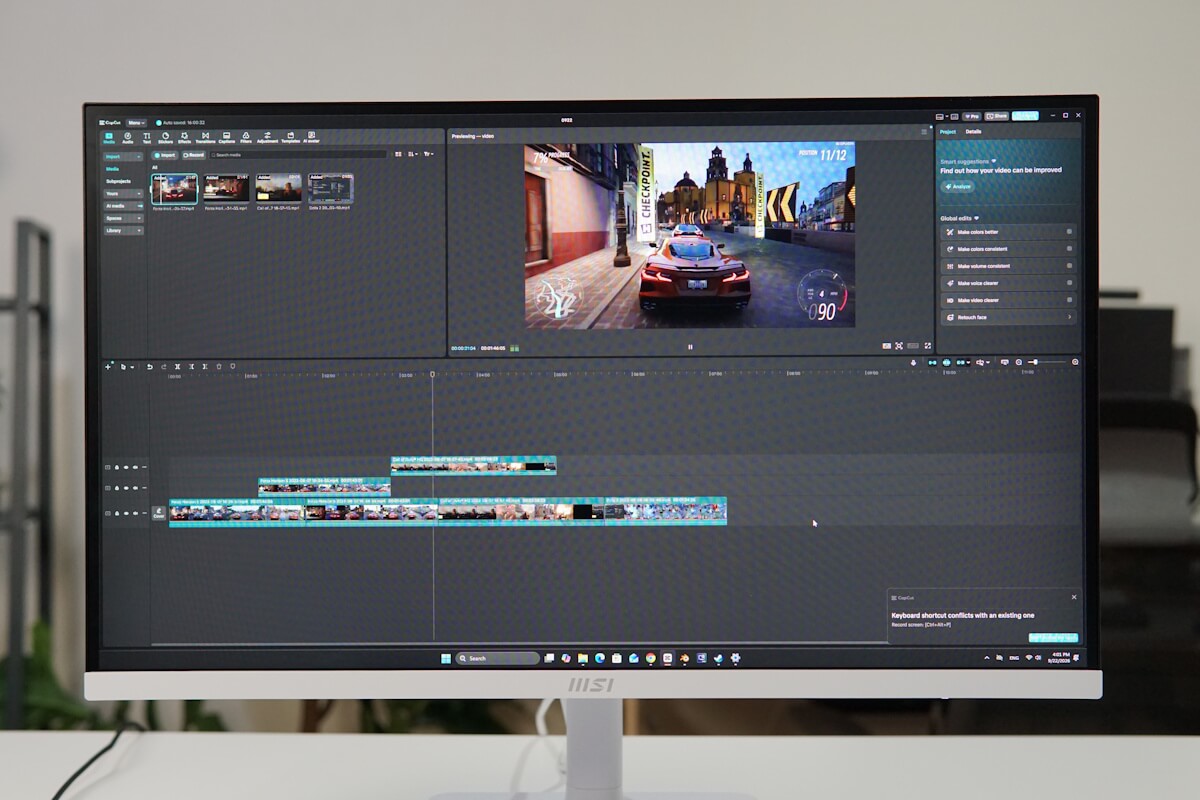Open the Media tab in the top toolbar
The height and width of the screenshot is (800, 1200).
(x=109, y=138)
